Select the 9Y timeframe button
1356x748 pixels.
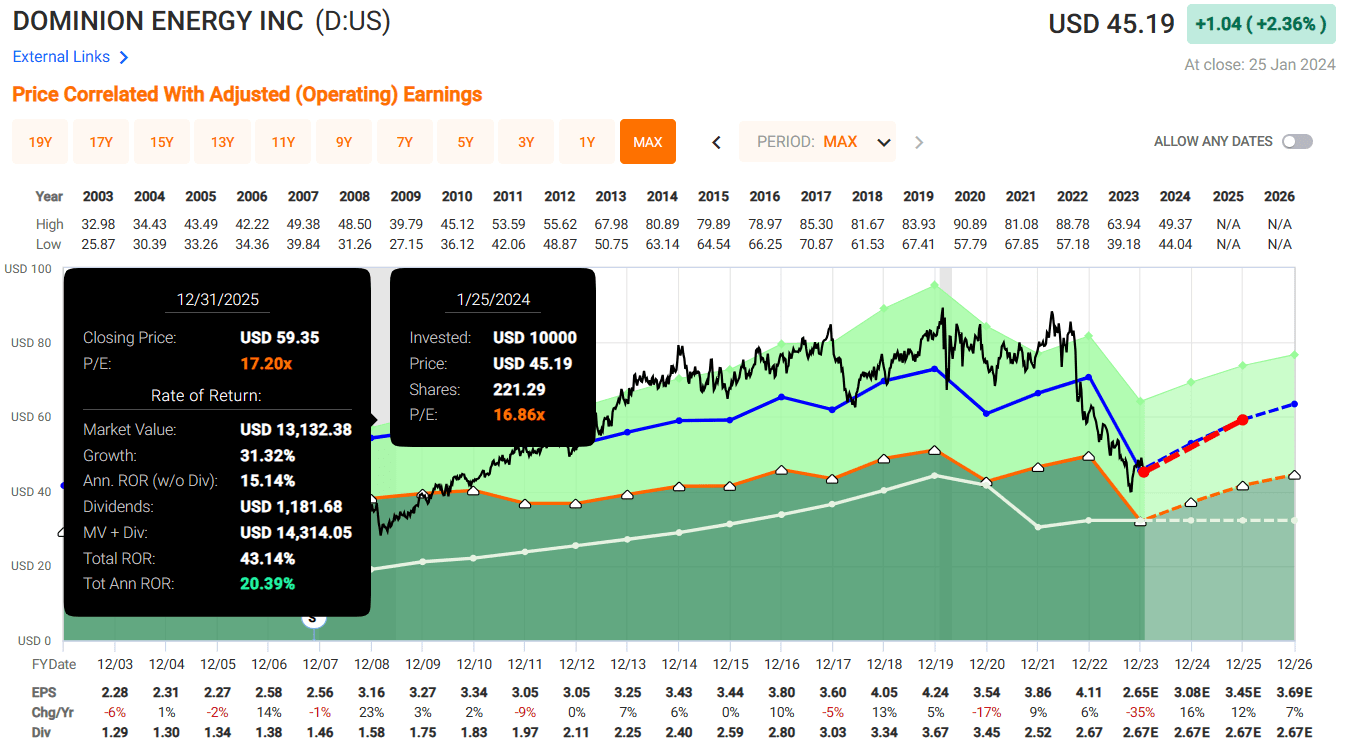(343, 141)
